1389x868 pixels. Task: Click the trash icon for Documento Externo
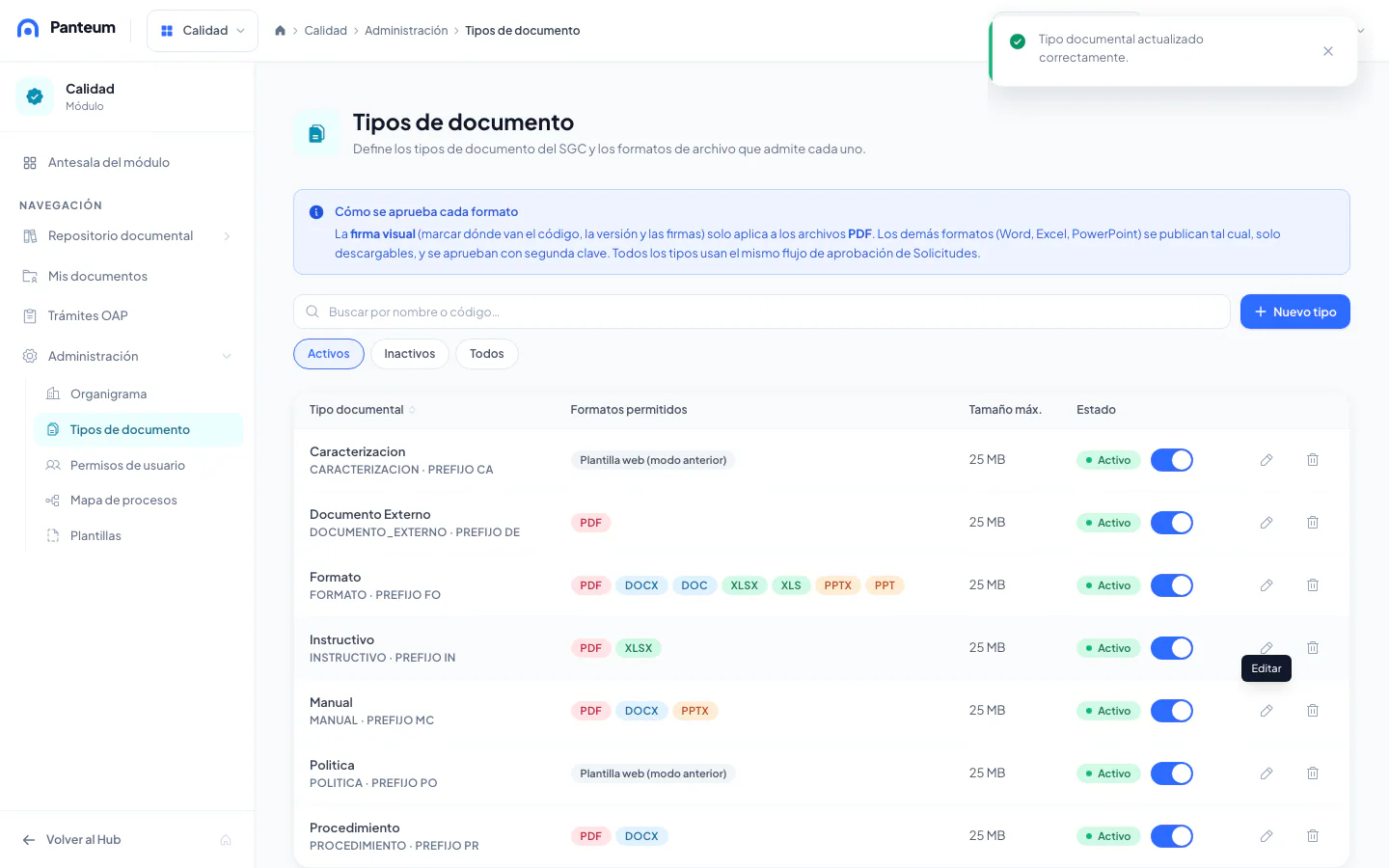point(1313,523)
